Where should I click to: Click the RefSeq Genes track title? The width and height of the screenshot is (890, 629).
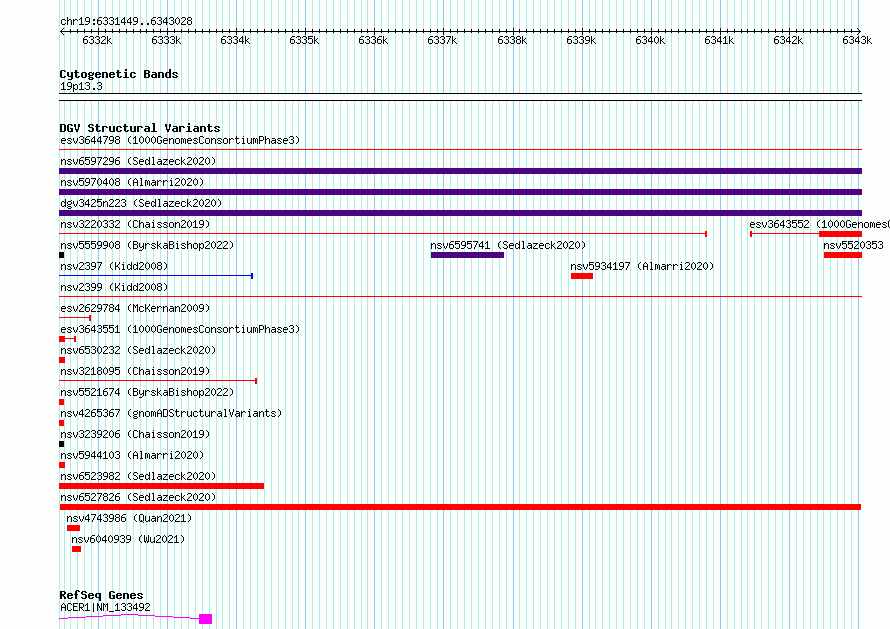(x=101, y=596)
